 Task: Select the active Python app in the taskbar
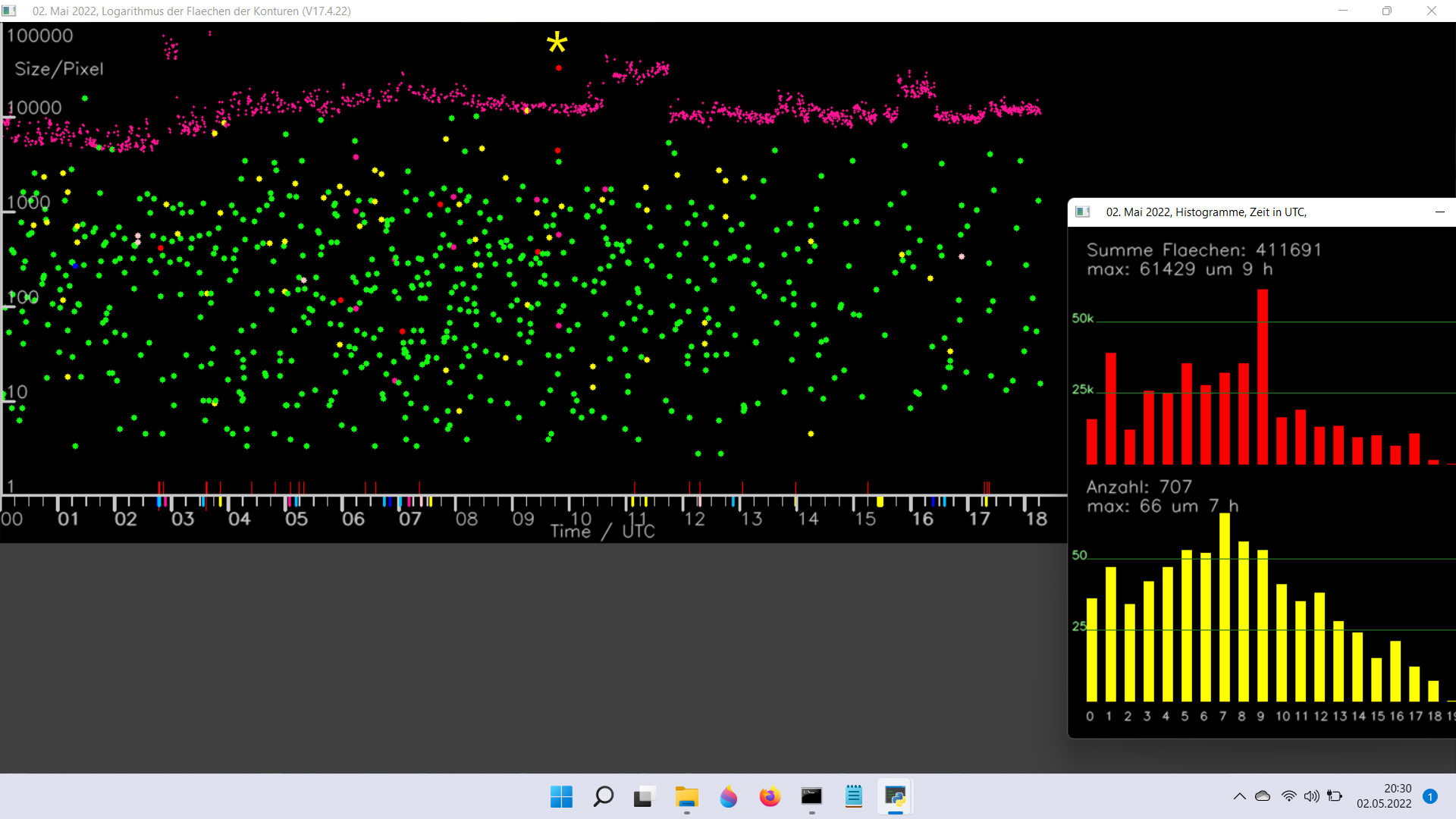click(x=895, y=797)
